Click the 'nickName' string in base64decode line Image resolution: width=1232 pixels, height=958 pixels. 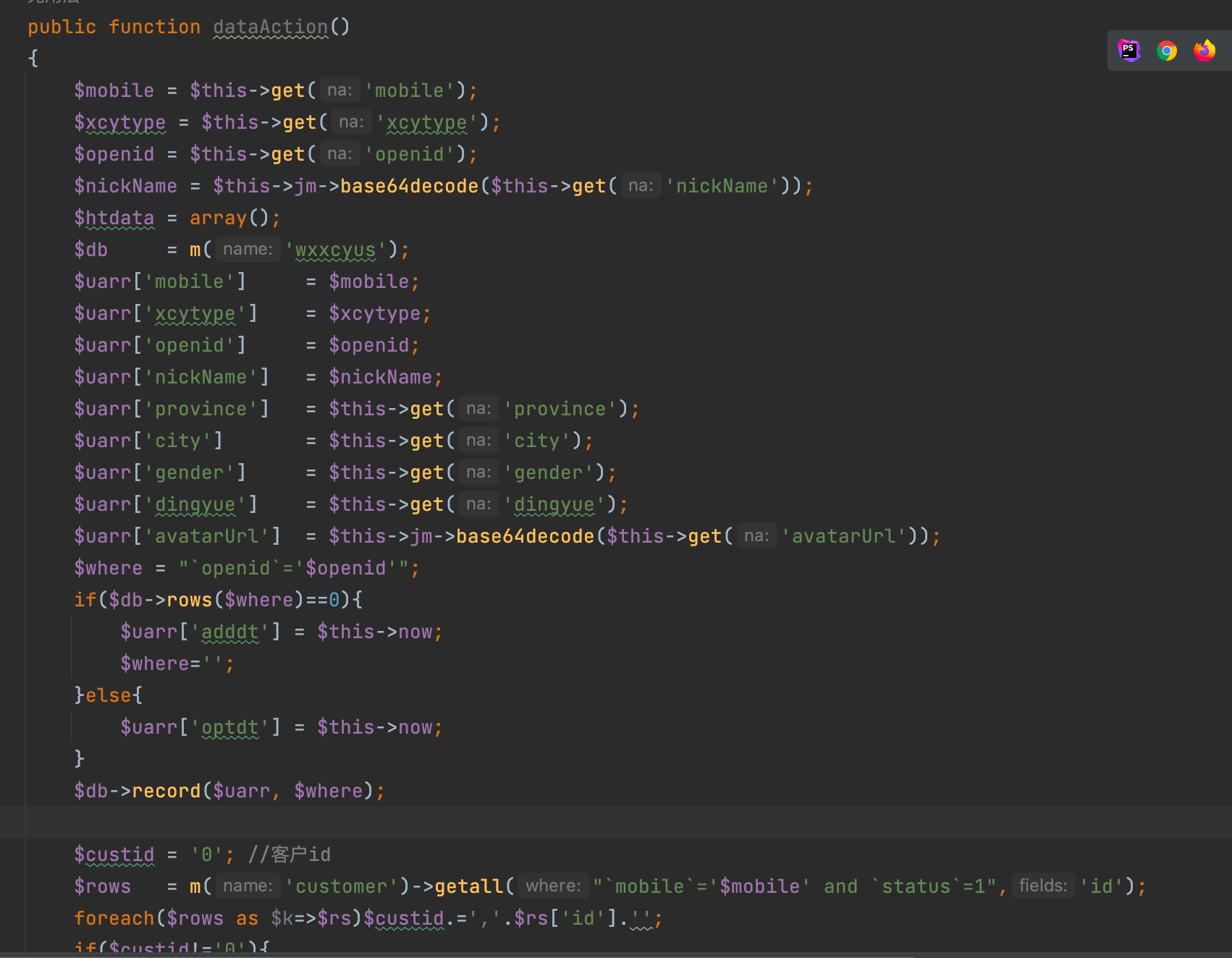[722, 186]
